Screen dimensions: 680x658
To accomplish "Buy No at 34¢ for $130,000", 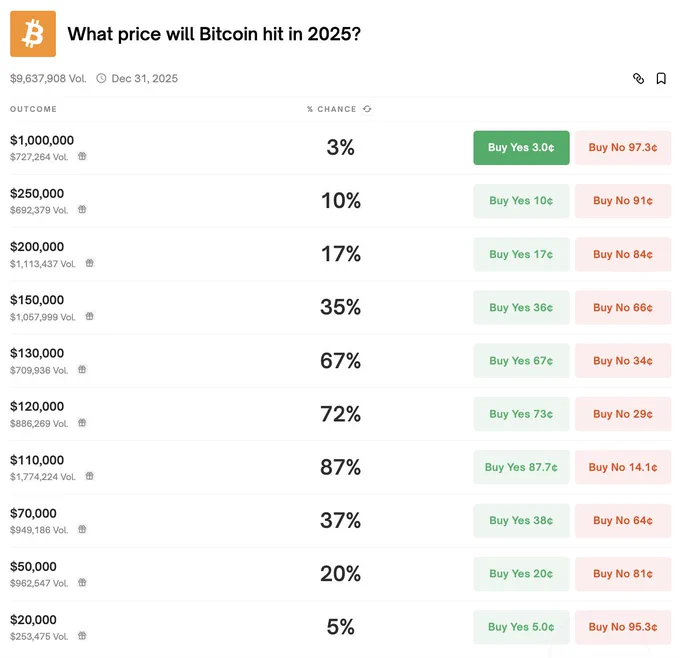I will [x=623, y=361].
